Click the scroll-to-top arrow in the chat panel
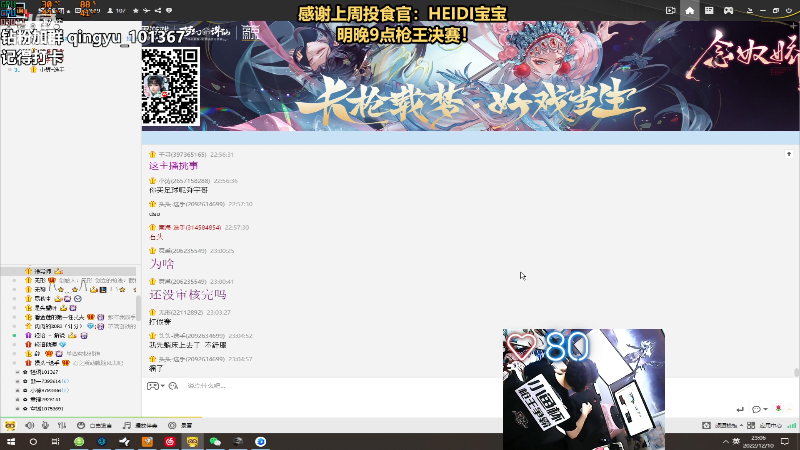This screenshot has width=800, height=450. pyautogui.click(x=789, y=154)
